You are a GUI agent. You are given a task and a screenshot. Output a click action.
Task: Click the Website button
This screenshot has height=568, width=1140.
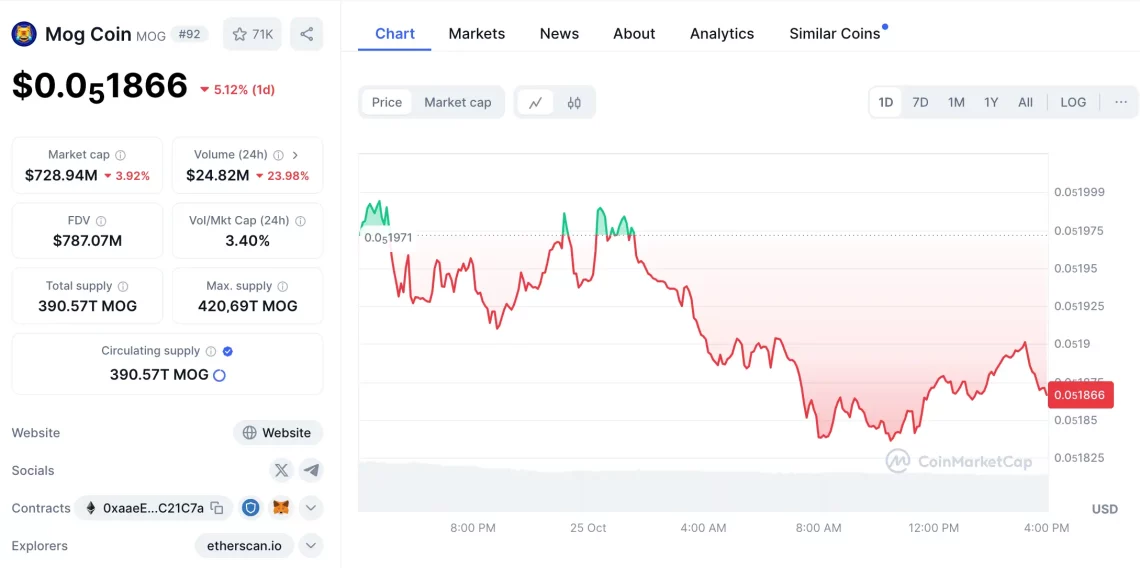coord(277,433)
